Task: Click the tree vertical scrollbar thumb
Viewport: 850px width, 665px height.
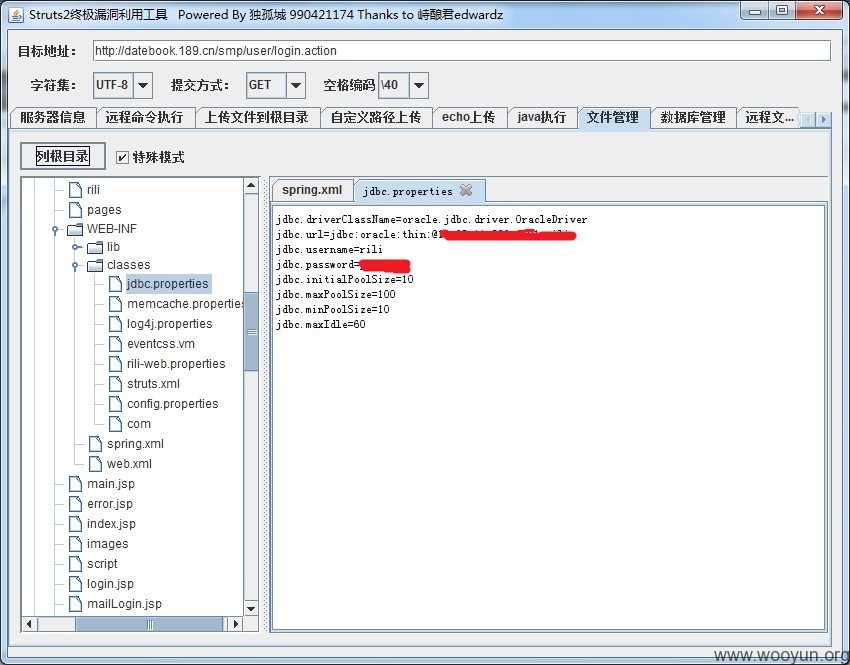Action: 251,332
